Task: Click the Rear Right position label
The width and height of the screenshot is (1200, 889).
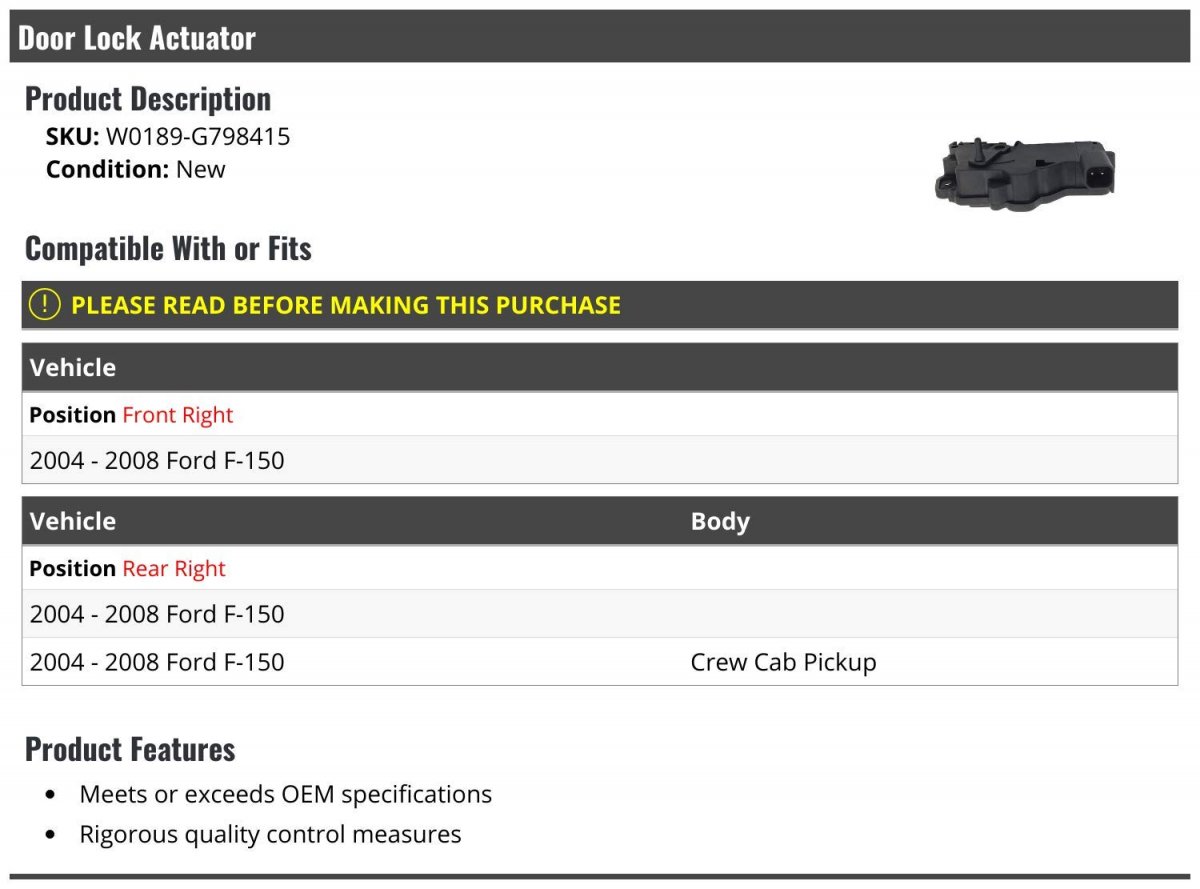Action: click(x=174, y=569)
